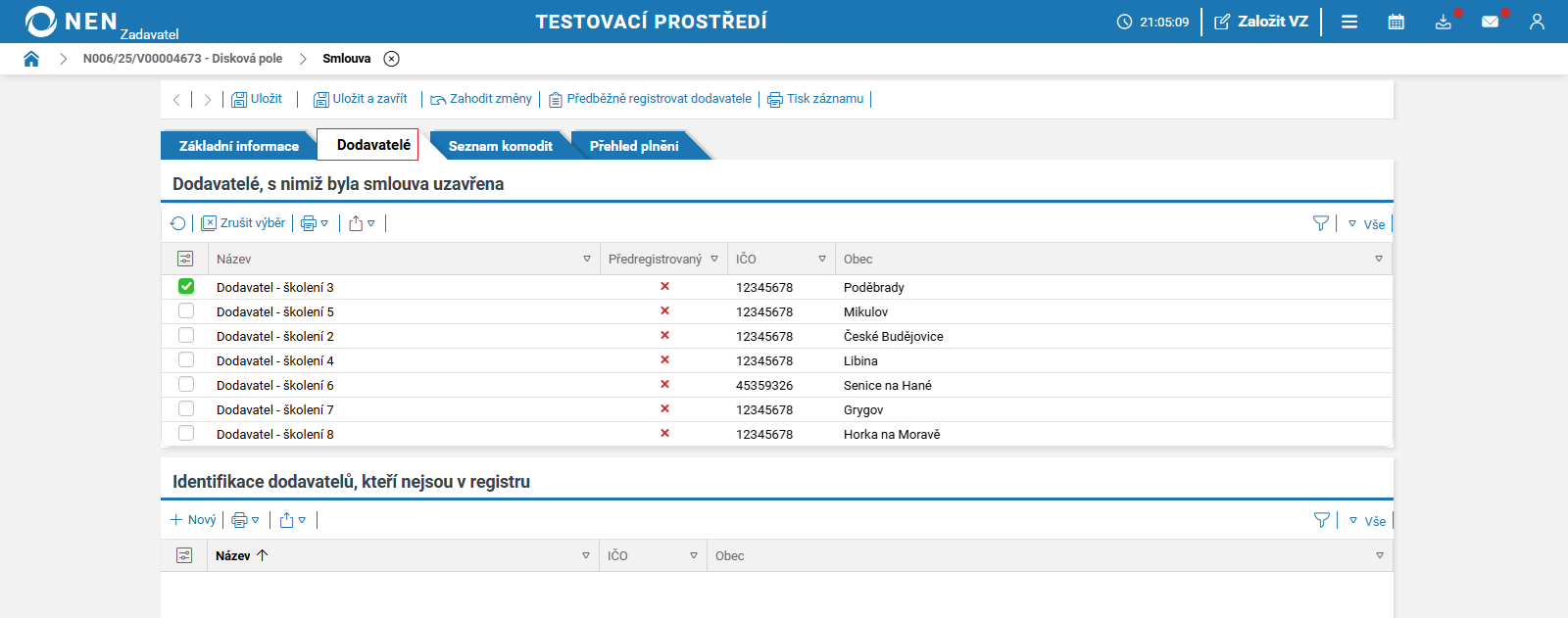This screenshot has height=618, width=1568.
Task: Click Nový to add a supplier
Action: click(x=193, y=520)
